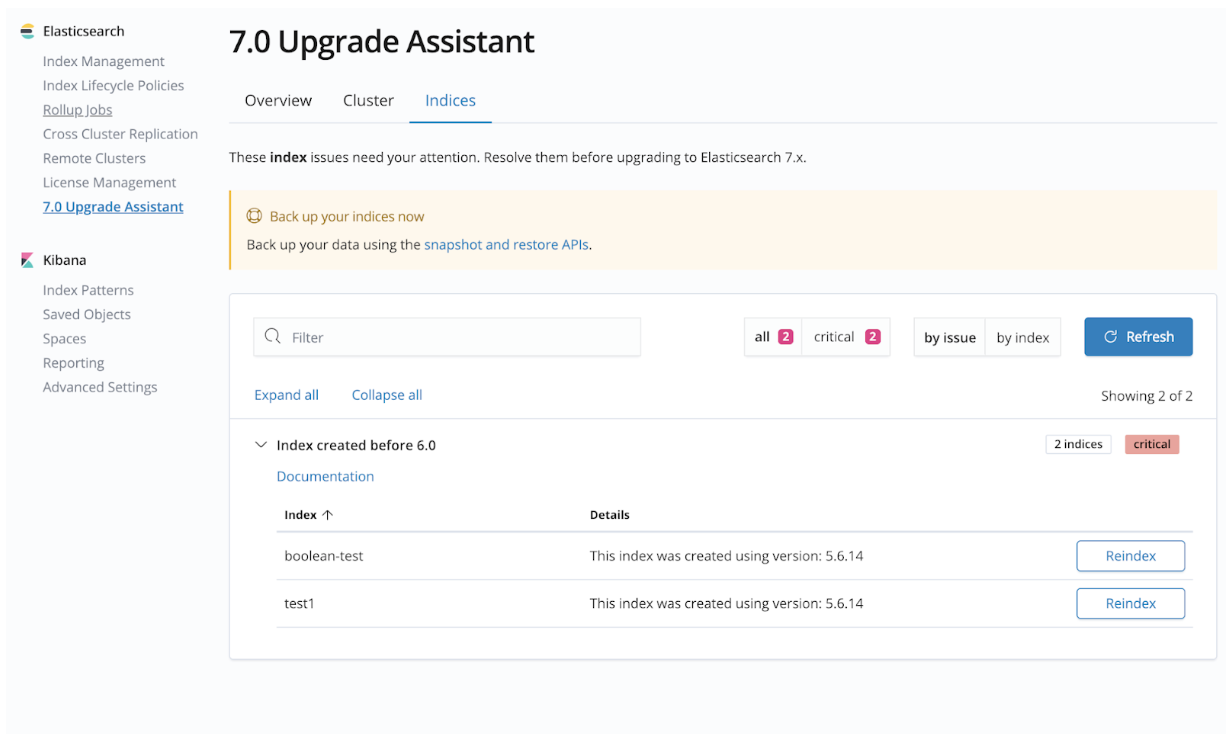The image size is (1232, 734).
Task: Go to Saved Objects
Action: 87,314
